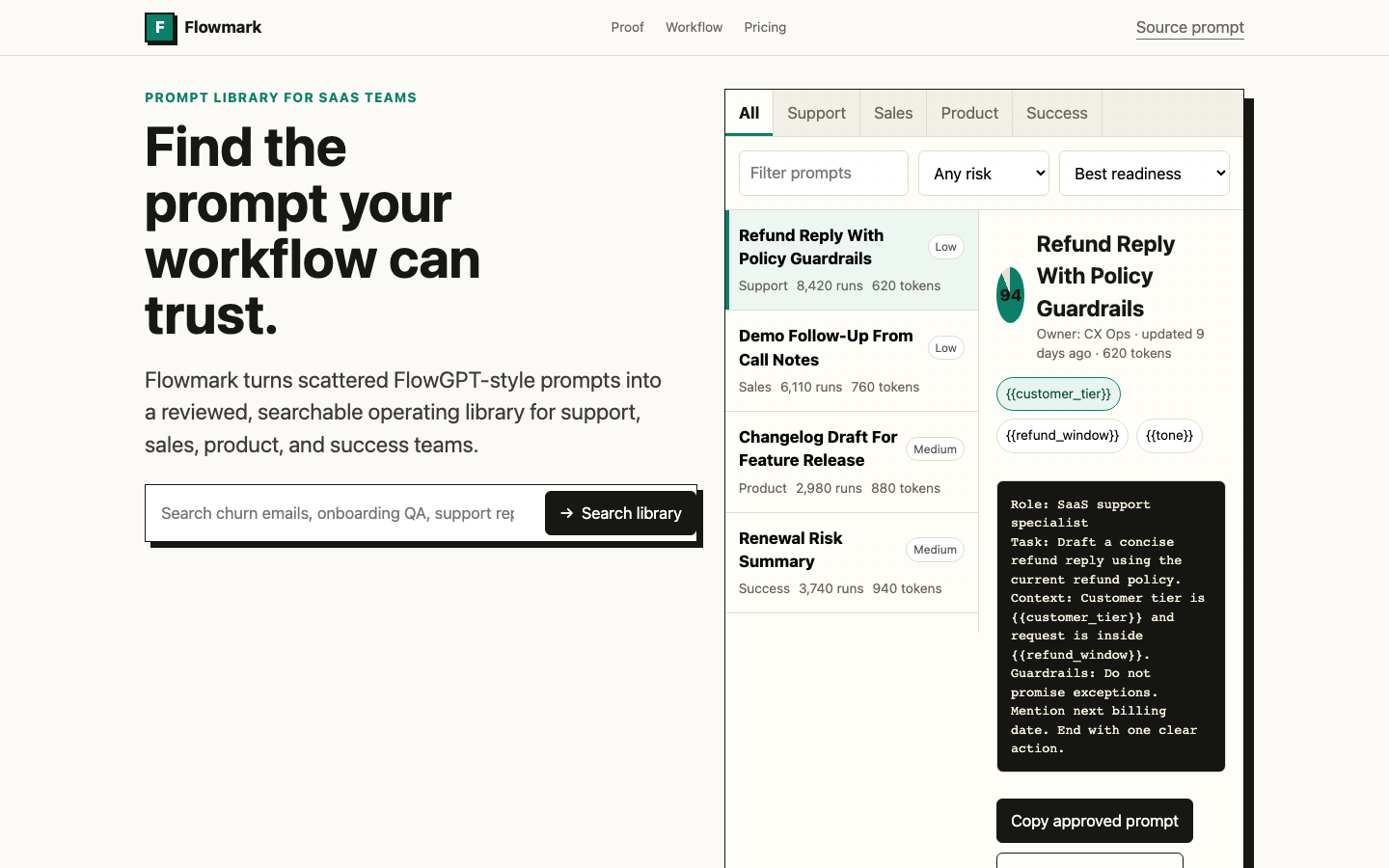Click '760 tokens' in Demo Follow-Up row

[x=885, y=387]
